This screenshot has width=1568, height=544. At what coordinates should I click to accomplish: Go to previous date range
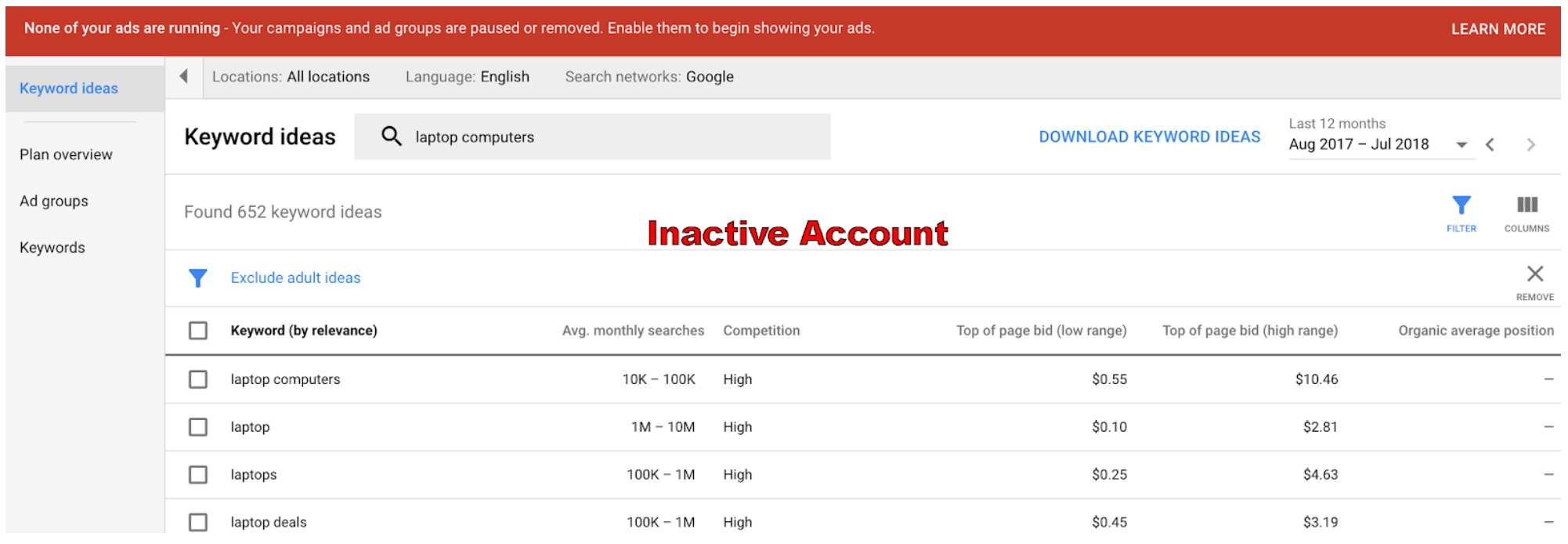click(1490, 144)
